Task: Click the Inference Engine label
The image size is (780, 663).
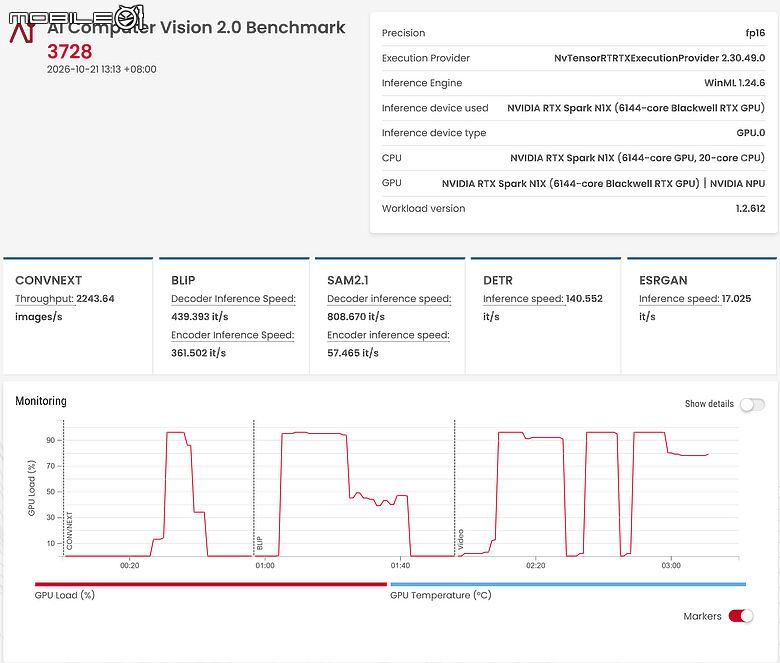Action: (422, 83)
